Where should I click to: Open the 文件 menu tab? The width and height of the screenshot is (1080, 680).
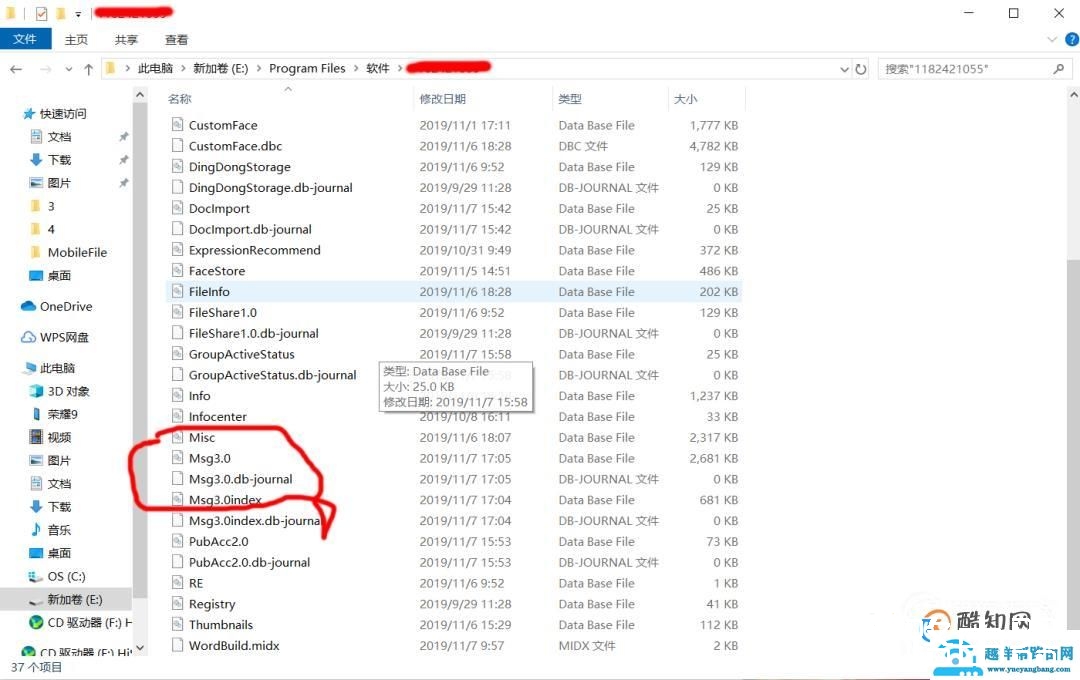pyautogui.click(x=25, y=39)
